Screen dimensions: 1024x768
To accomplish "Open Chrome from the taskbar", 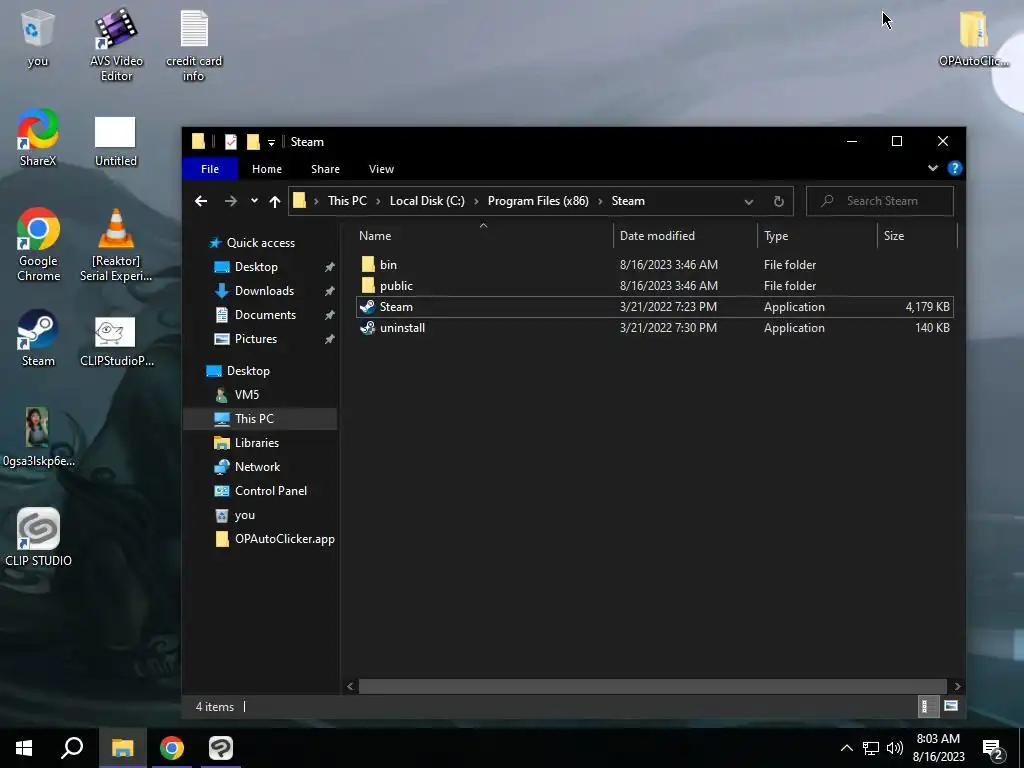I will click(x=172, y=748).
